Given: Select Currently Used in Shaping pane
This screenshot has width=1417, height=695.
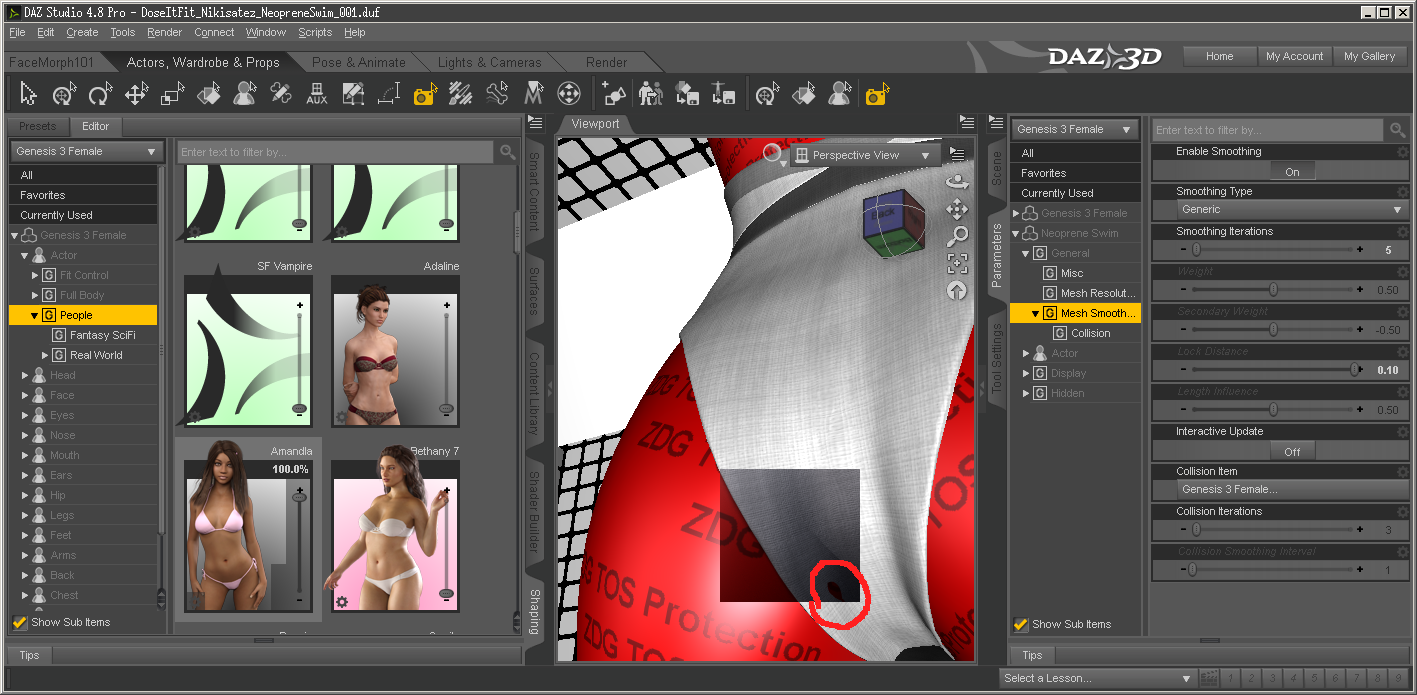Looking at the screenshot, I should coord(83,215).
